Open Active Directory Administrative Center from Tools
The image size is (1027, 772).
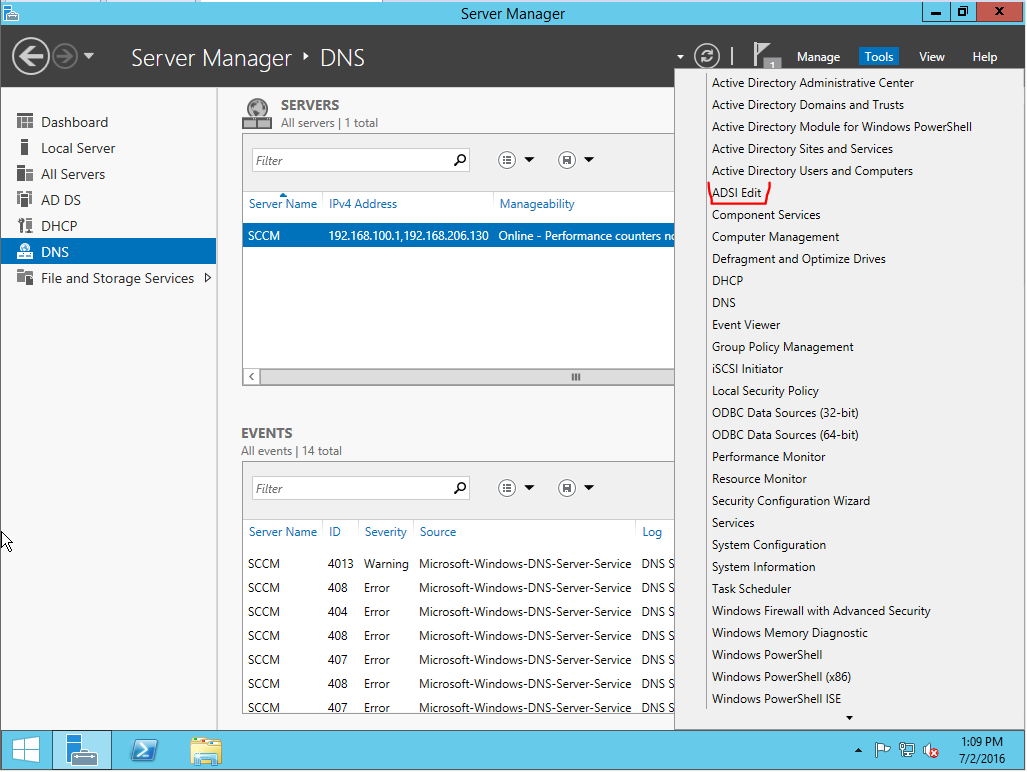(813, 83)
